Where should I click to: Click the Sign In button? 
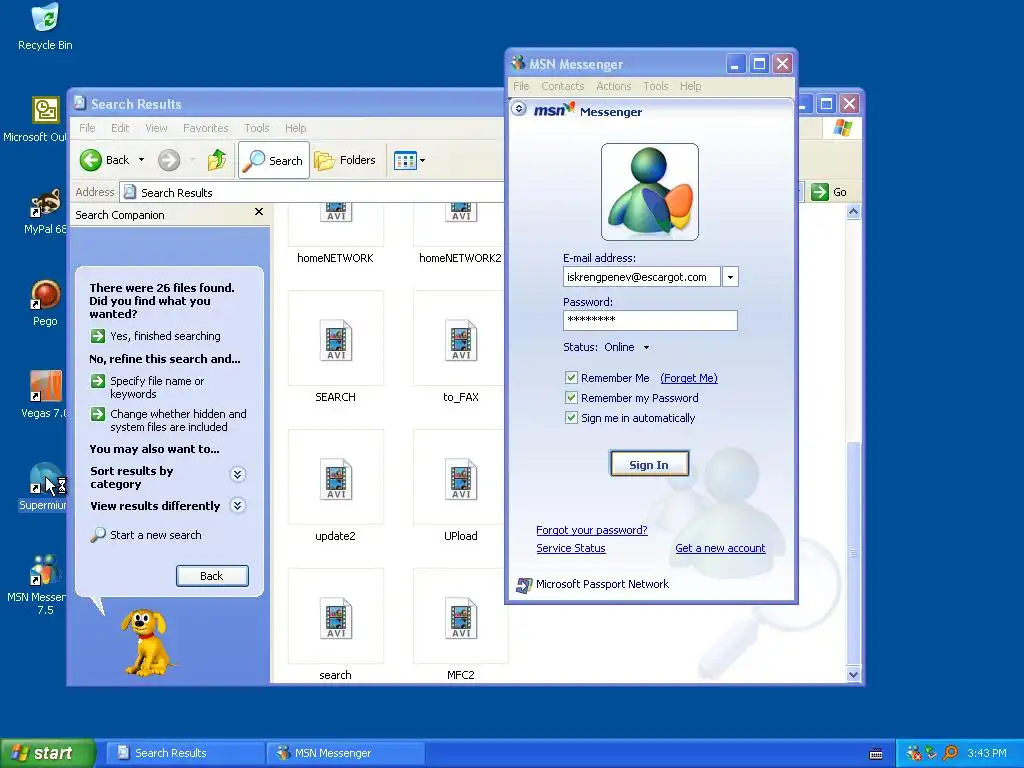coord(649,464)
